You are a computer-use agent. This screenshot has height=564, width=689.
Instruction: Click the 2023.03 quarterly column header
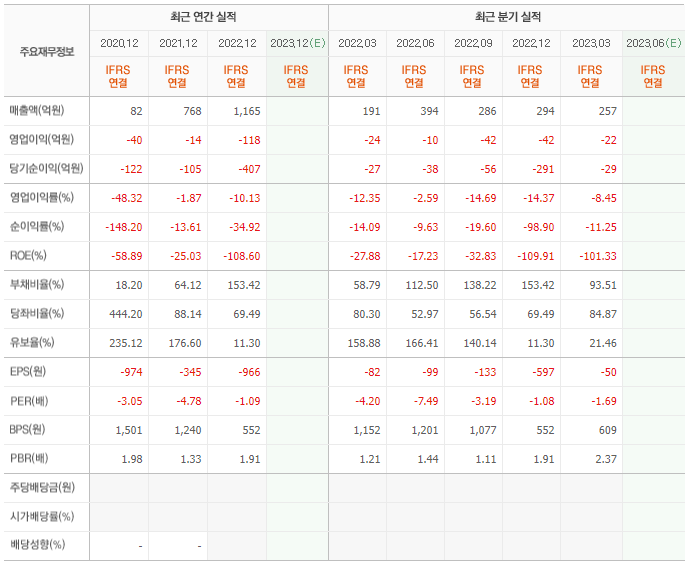pyautogui.click(x=591, y=43)
